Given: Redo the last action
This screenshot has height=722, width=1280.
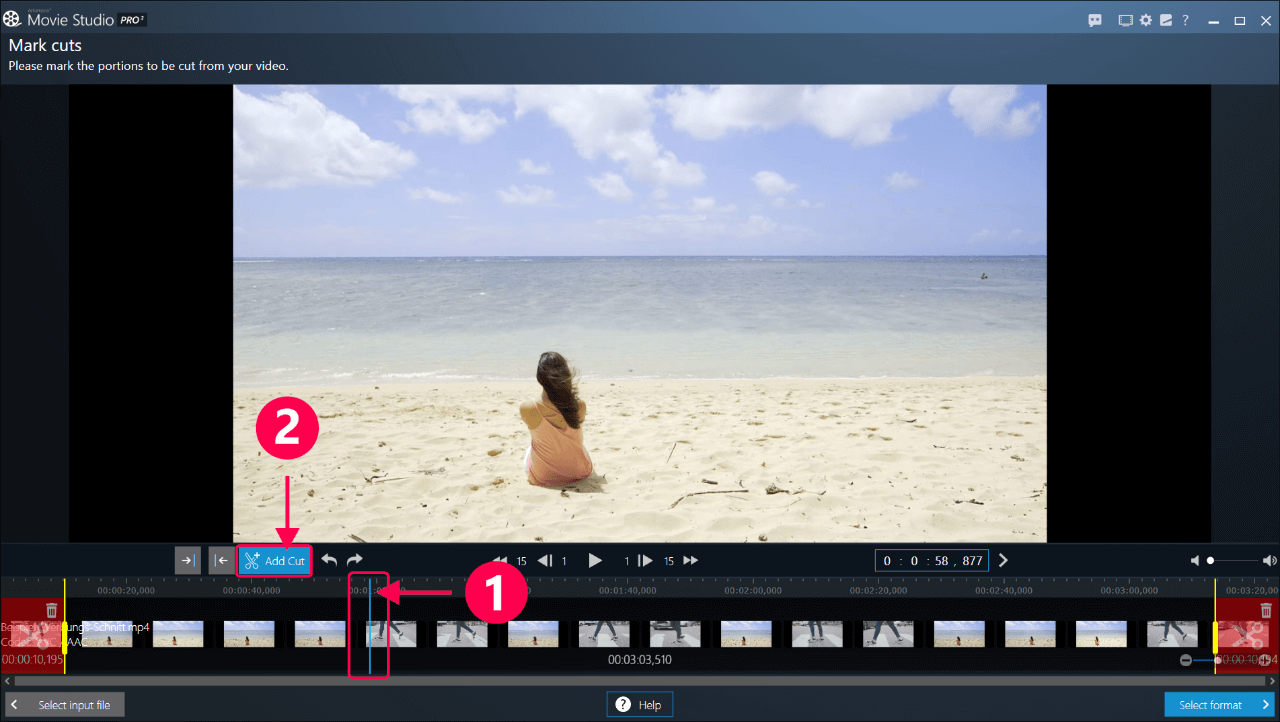Looking at the screenshot, I should (354, 560).
